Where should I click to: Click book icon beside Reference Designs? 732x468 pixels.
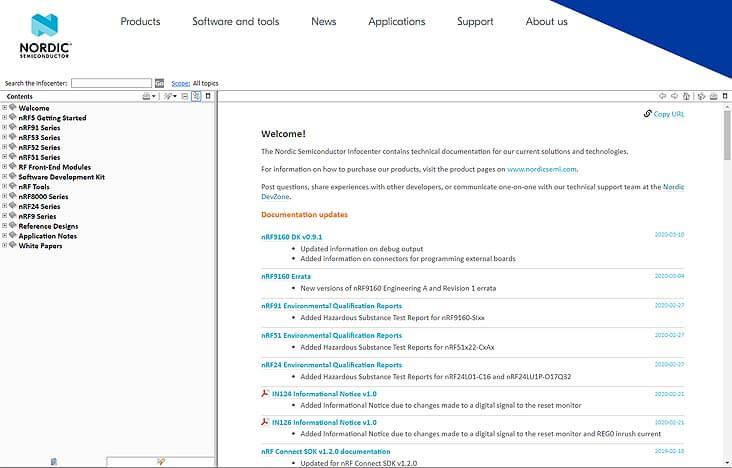click(x=13, y=225)
